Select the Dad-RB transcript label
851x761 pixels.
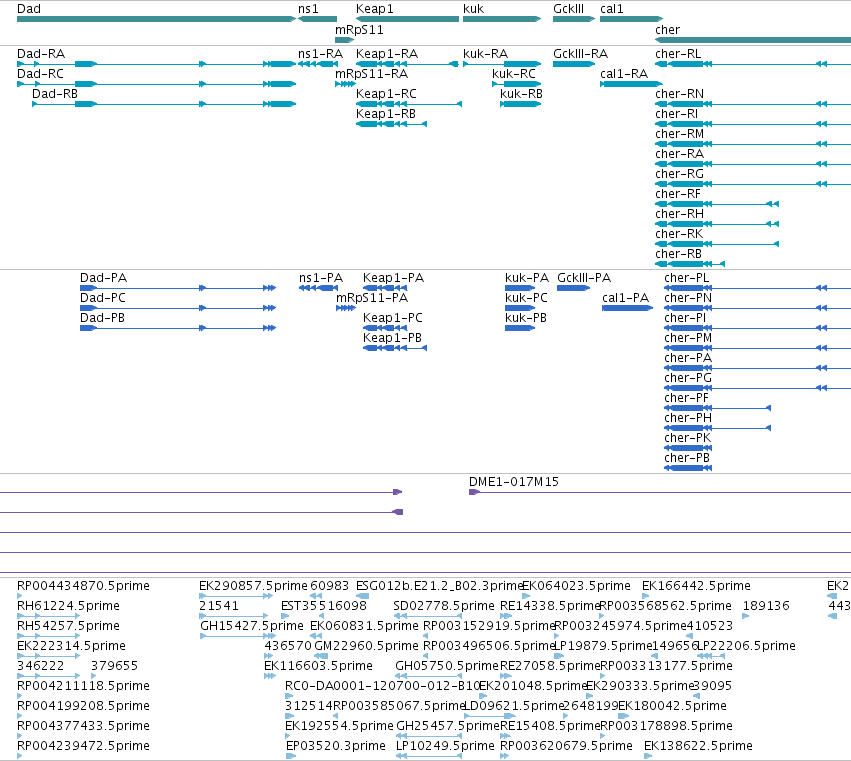[x=55, y=94]
